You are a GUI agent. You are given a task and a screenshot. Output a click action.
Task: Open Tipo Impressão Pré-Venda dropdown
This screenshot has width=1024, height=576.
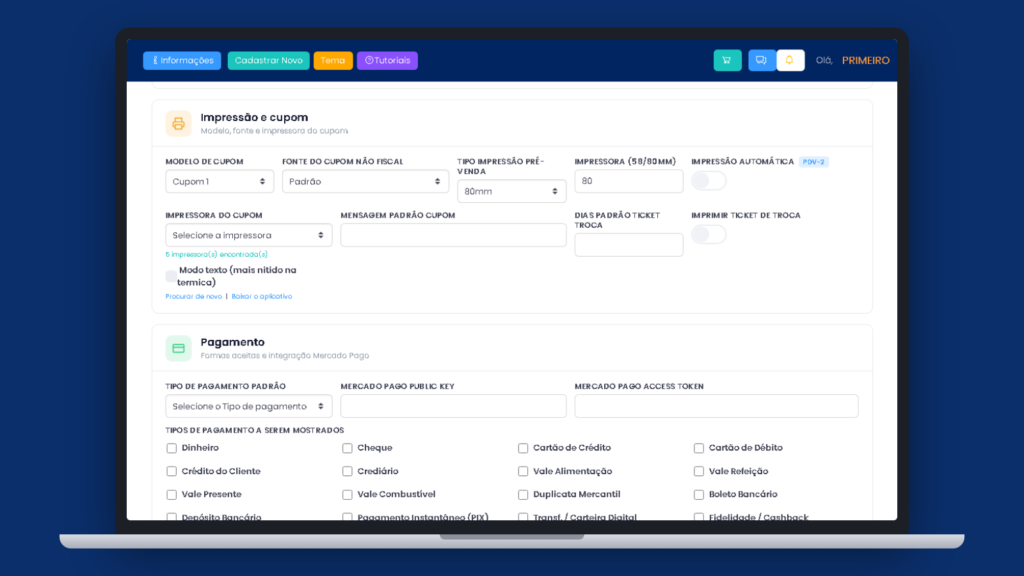pyautogui.click(x=511, y=191)
